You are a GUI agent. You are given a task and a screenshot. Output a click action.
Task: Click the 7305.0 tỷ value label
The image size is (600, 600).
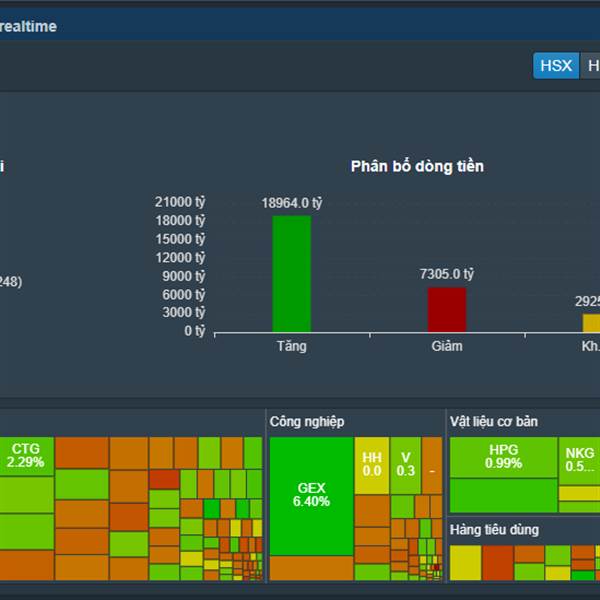pos(447,274)
